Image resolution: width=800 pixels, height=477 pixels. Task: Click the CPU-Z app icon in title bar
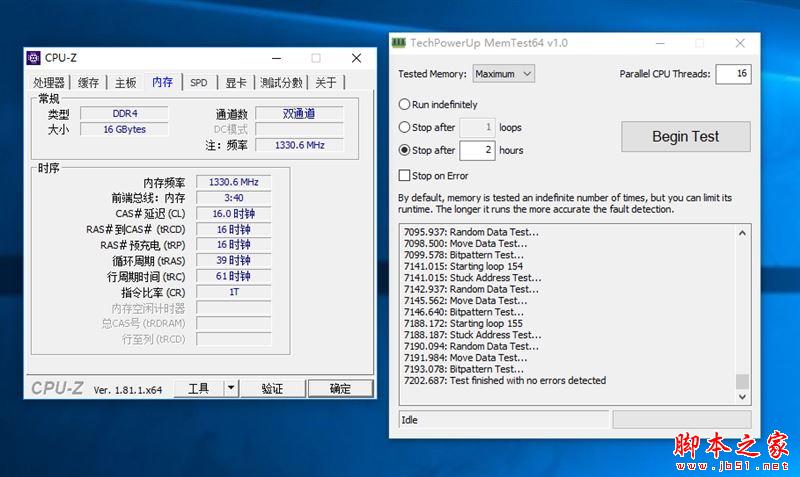(33, 58)
